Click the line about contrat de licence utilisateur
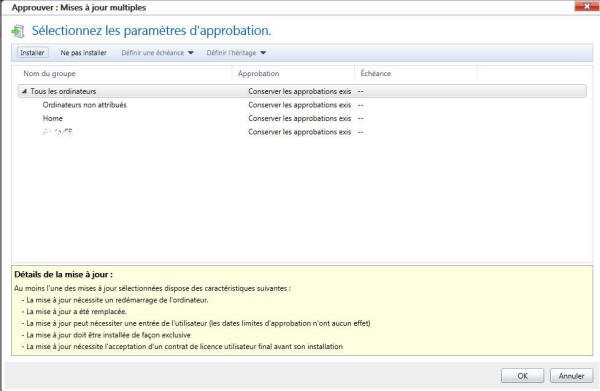This screenshot has height=391, width=600. (182, 347)
